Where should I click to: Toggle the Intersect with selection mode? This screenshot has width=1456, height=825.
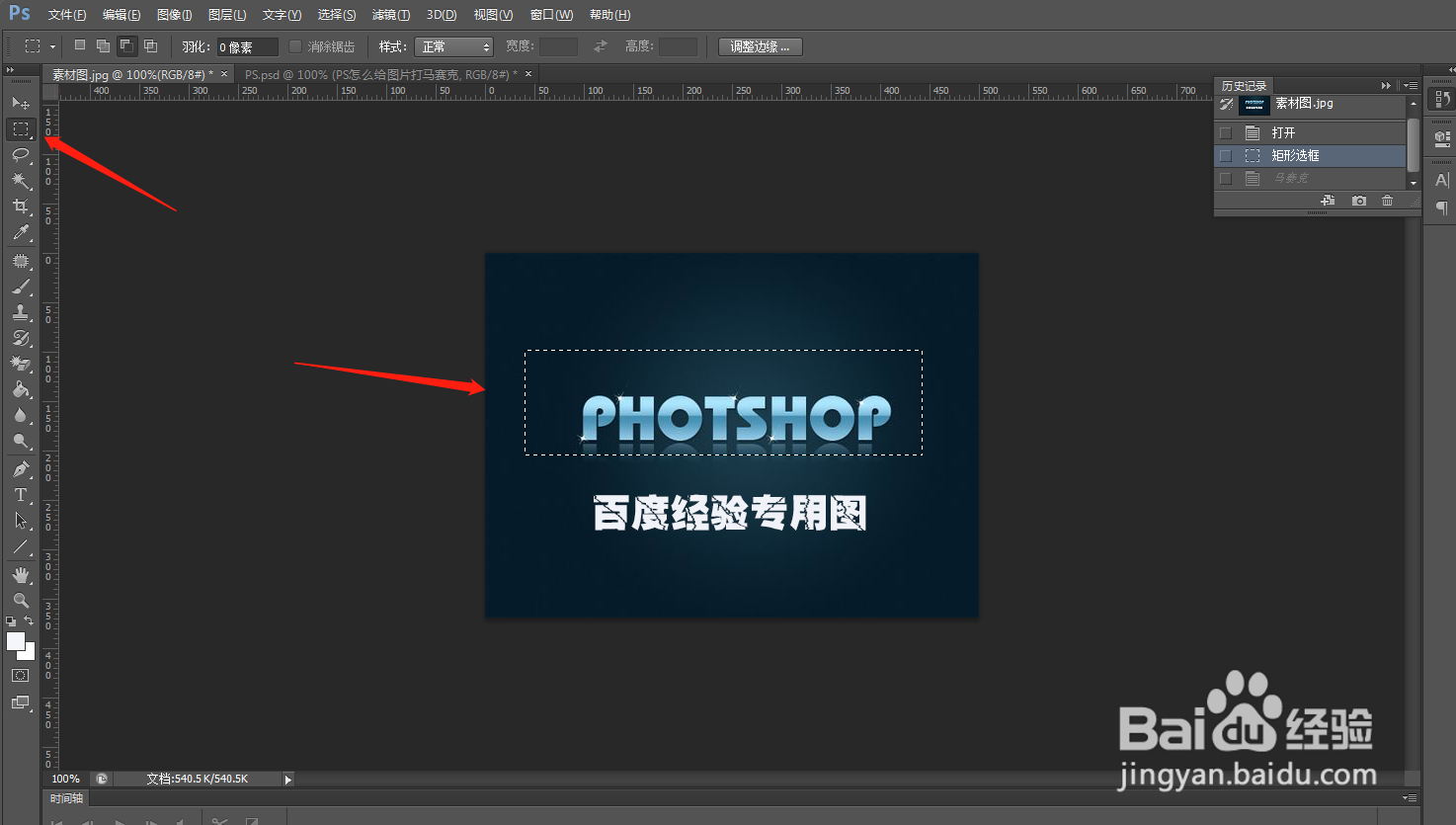(150, 45)
